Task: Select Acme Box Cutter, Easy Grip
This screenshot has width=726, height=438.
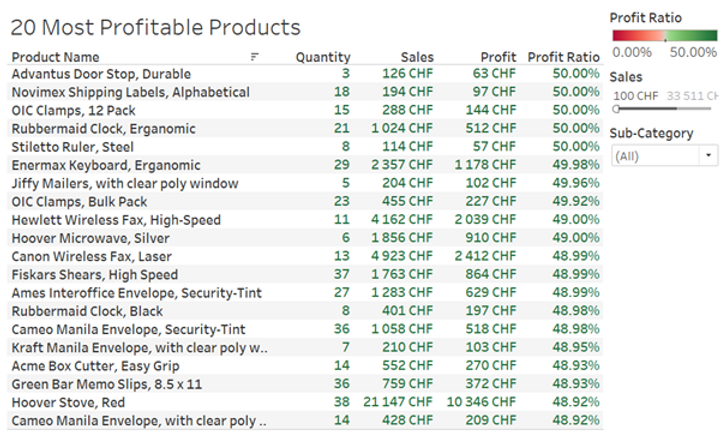Action: (x=95, y=366)
